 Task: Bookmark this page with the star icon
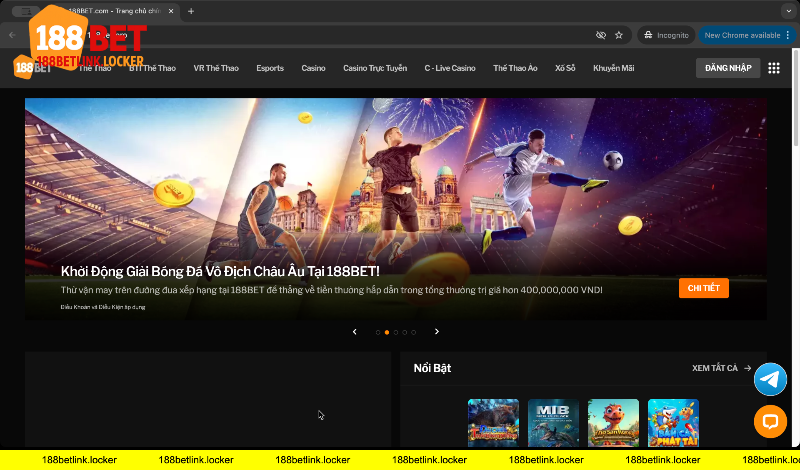coord(619,35)
